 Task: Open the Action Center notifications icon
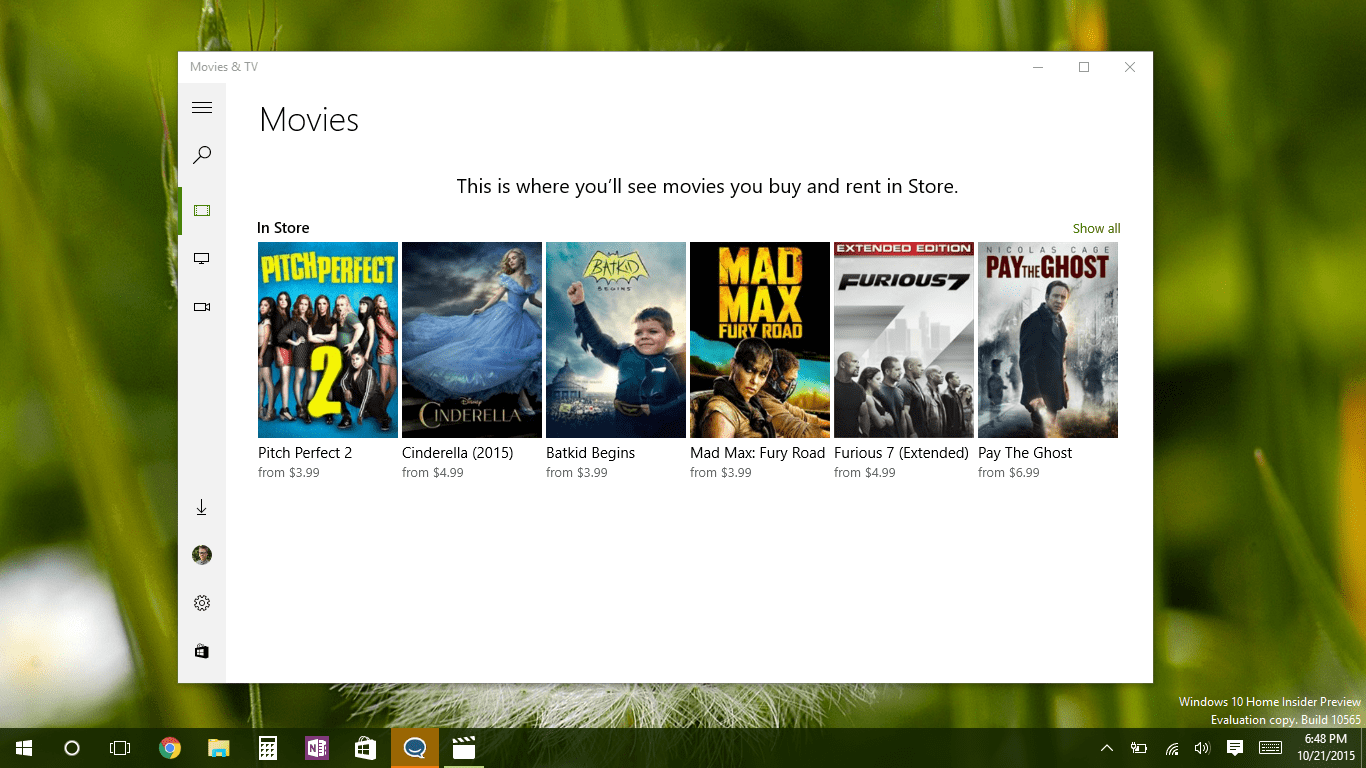(1235, 748)
